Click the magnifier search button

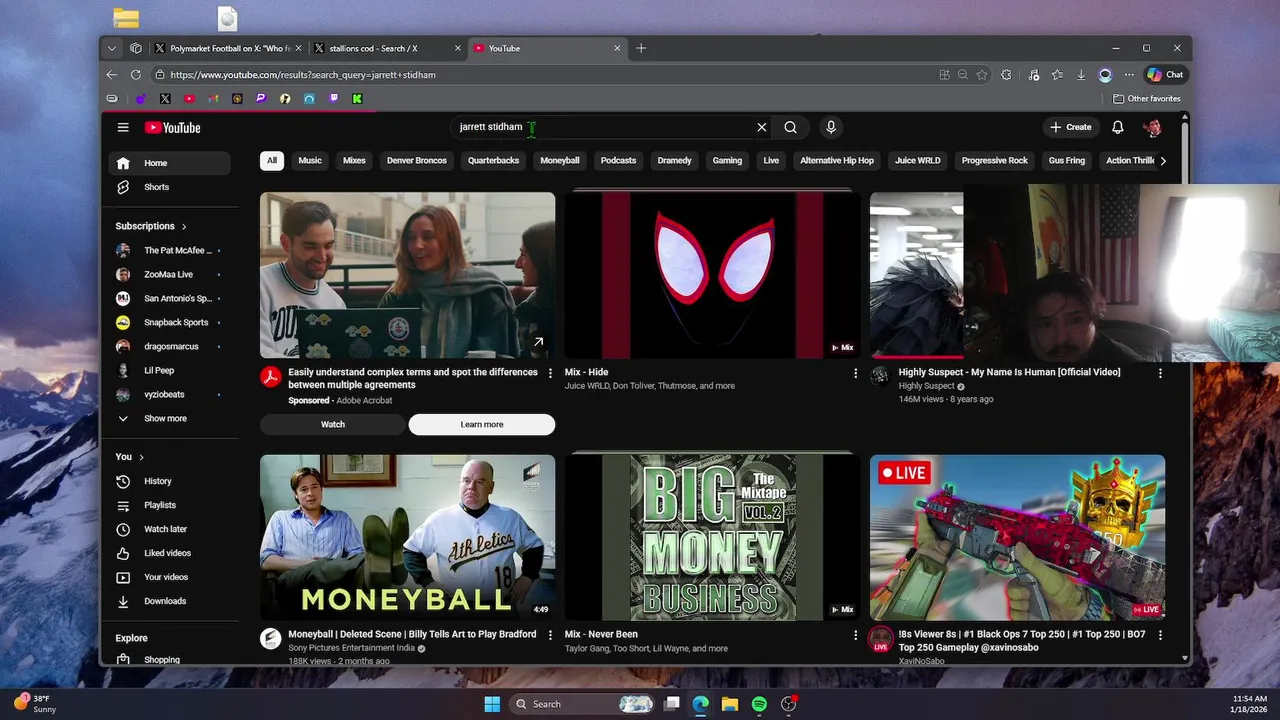point(790,127)
